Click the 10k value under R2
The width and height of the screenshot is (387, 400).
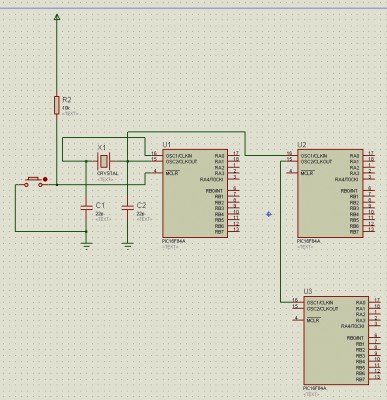tap(66, 108)
